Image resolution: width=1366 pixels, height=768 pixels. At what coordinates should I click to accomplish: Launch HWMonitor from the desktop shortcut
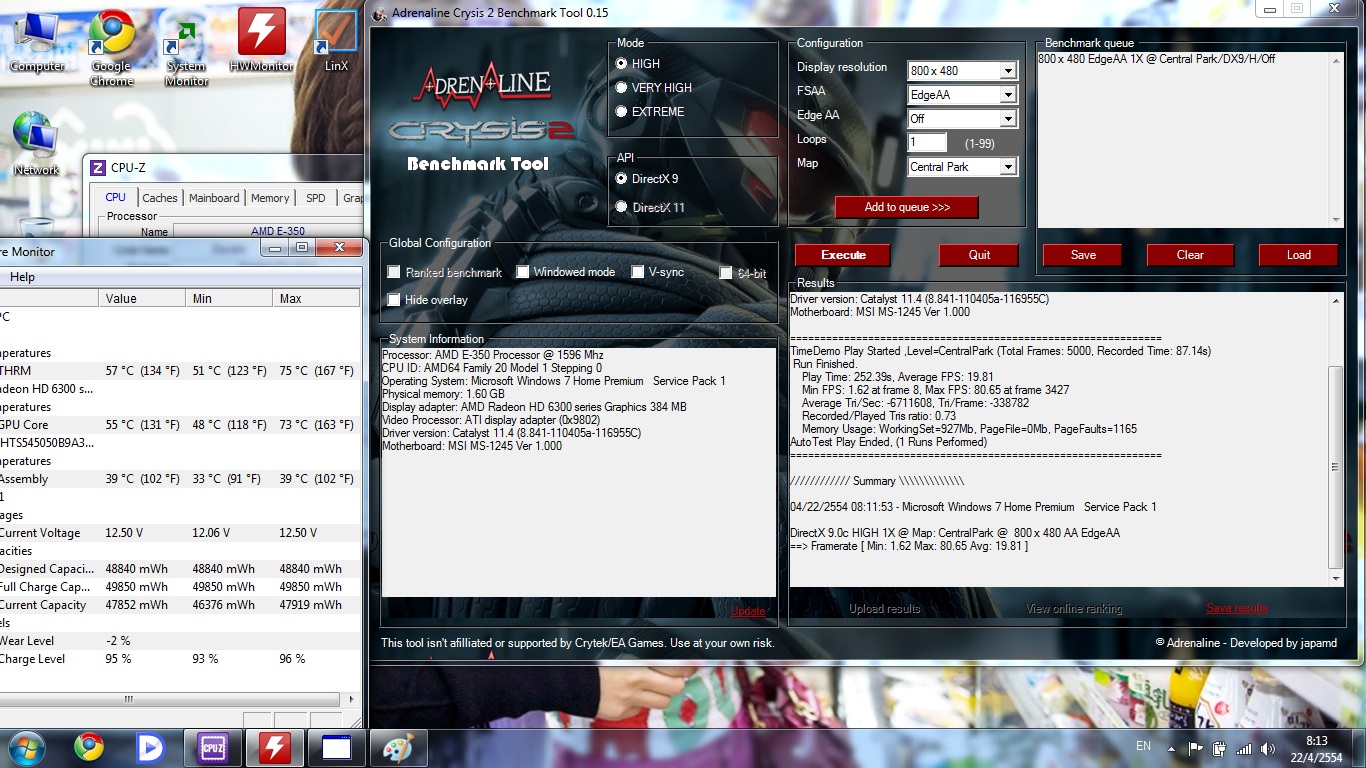262,40
